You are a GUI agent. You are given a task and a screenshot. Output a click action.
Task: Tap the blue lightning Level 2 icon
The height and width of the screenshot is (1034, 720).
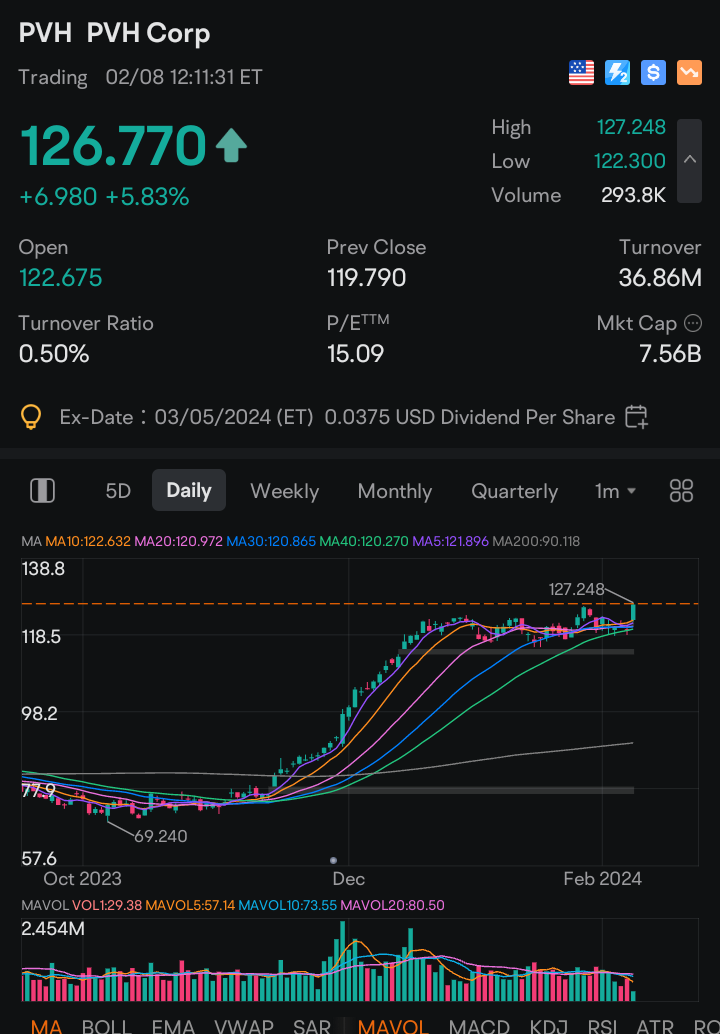tap(617, 73)
